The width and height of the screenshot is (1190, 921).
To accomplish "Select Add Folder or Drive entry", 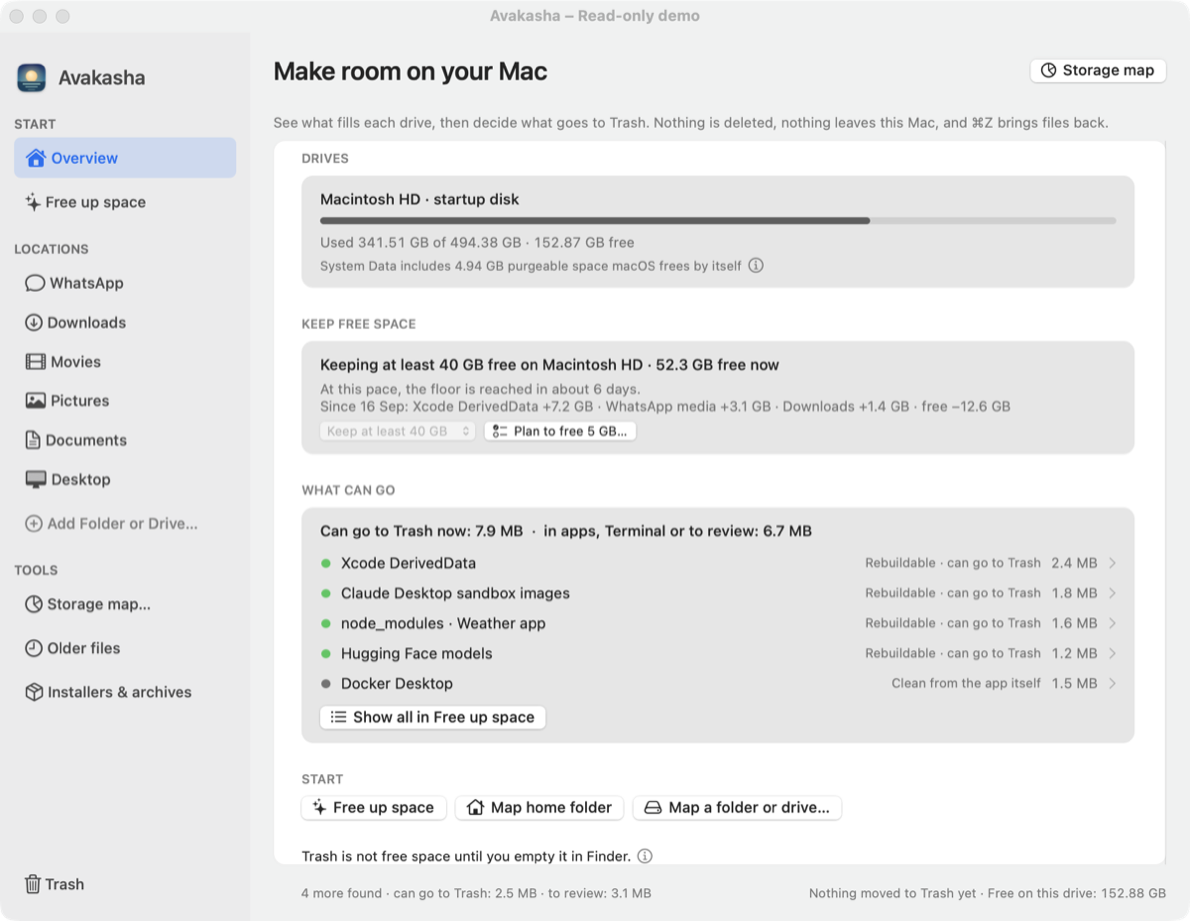I will [125, 523].
